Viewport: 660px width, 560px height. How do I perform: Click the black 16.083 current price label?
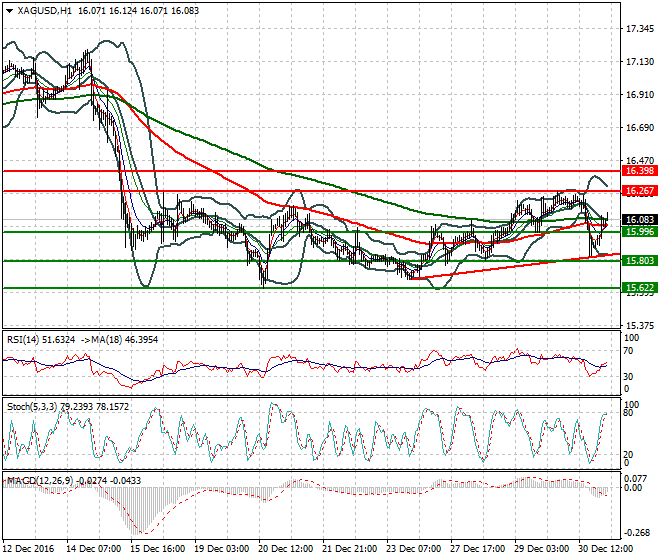(x=640, y=219)
